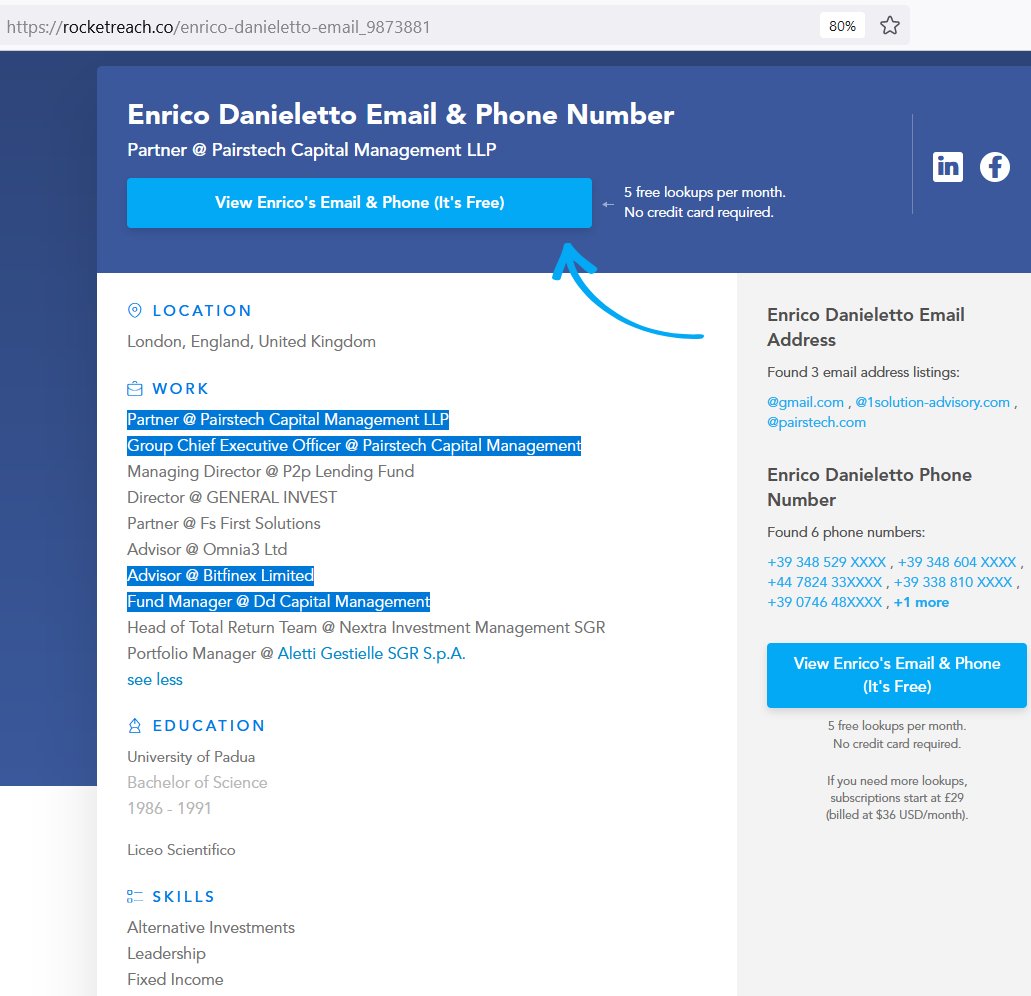
Task: Click phone number +39 338 810 XXXX
Action: point(953,582)
